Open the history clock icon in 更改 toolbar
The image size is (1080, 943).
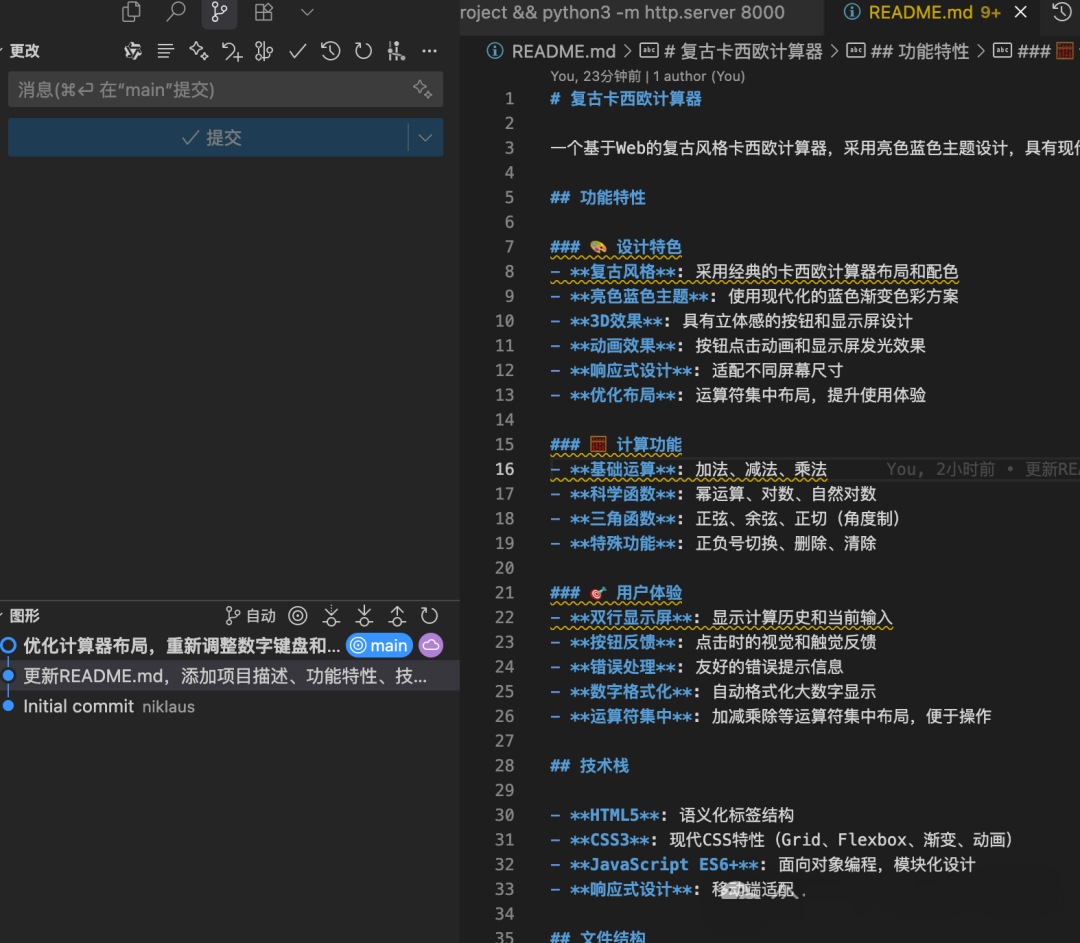pyautogui.click(x=331, y=51)
